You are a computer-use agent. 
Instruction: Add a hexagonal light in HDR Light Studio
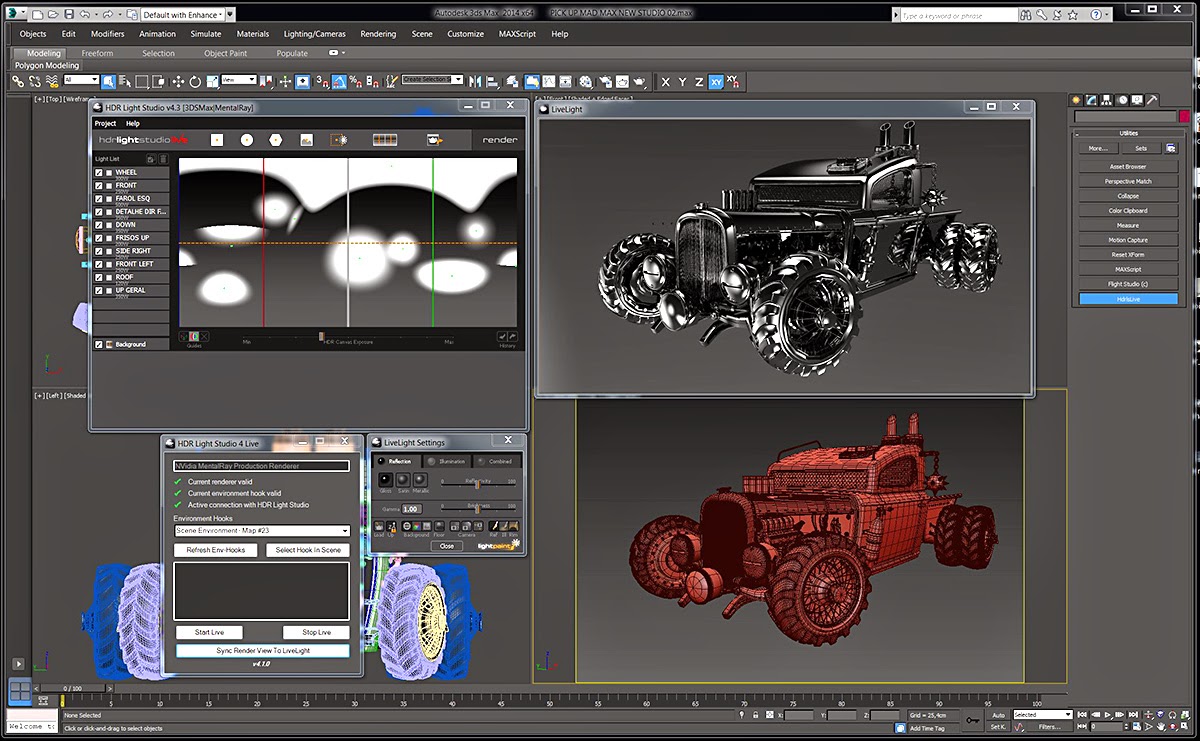coord(276,140)
